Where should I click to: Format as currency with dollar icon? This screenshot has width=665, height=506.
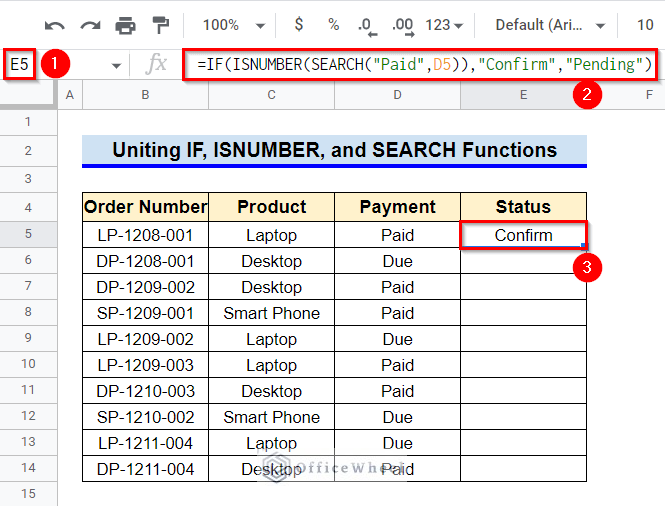coord(299,25)
